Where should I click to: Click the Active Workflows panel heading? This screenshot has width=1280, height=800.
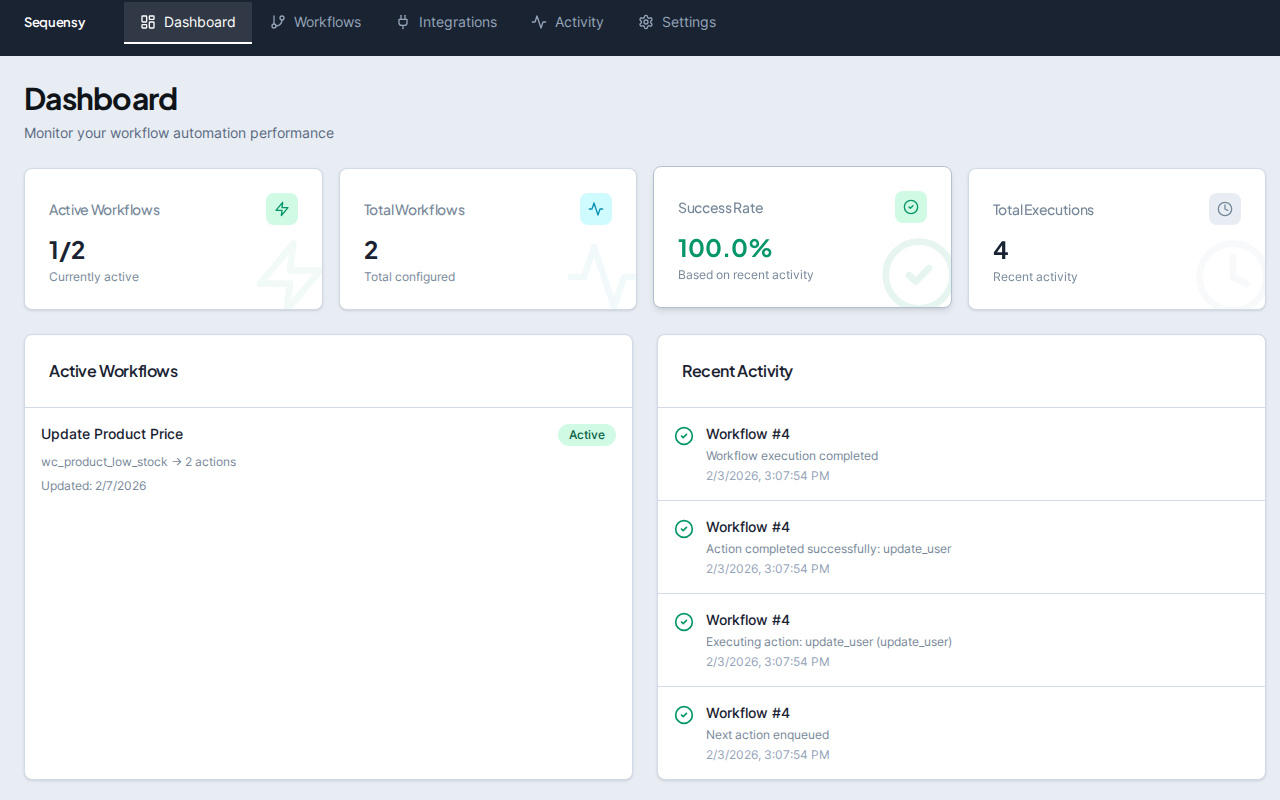click(x=113, y=371)
